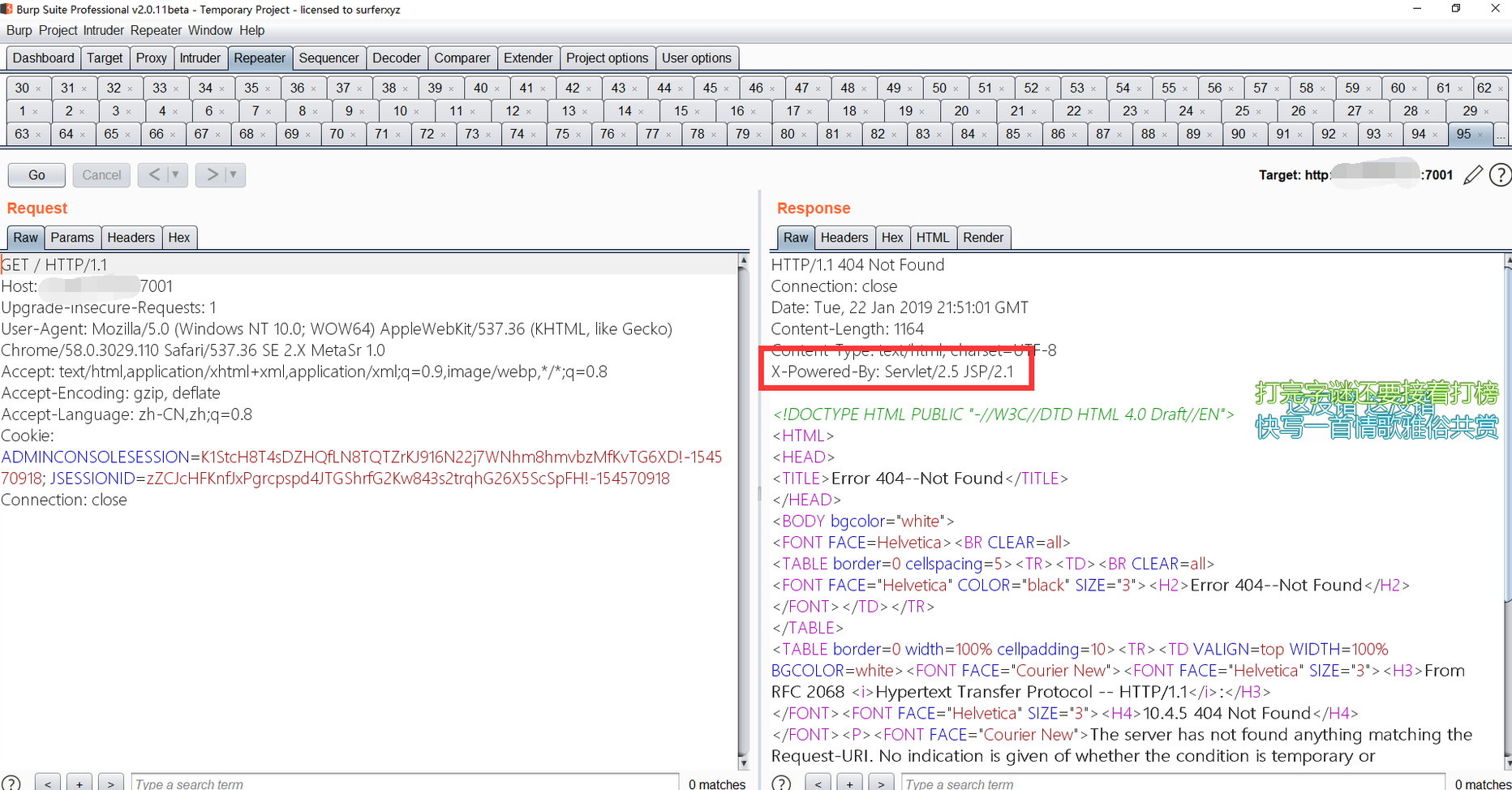This screenshot has height=790, width=1512.
Task: Open new Repeater tab via ellipsis tab
Action: click(1501, 135)
